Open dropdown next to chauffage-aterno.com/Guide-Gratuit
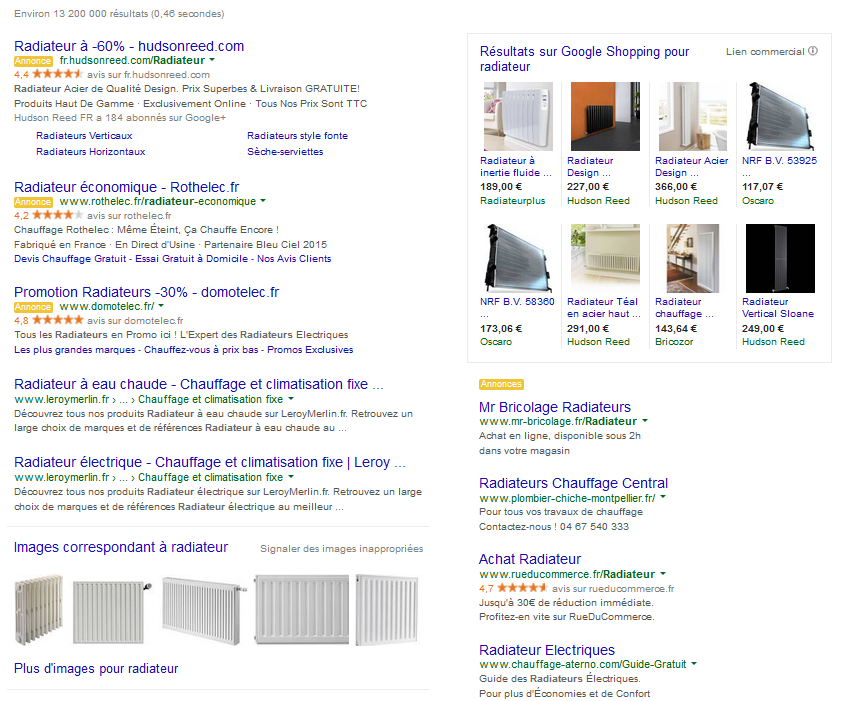The image size is (859, 701). coord(694,664)
